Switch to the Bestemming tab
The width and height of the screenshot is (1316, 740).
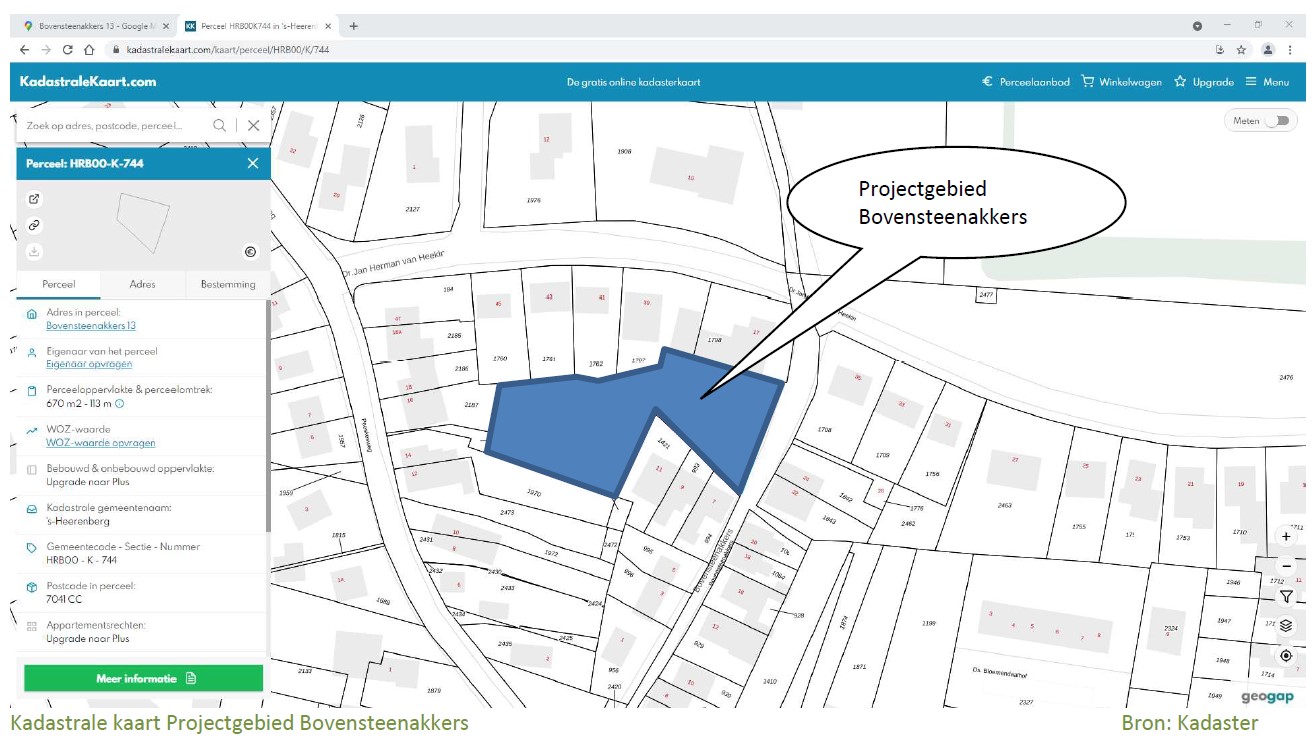[228, 284]
